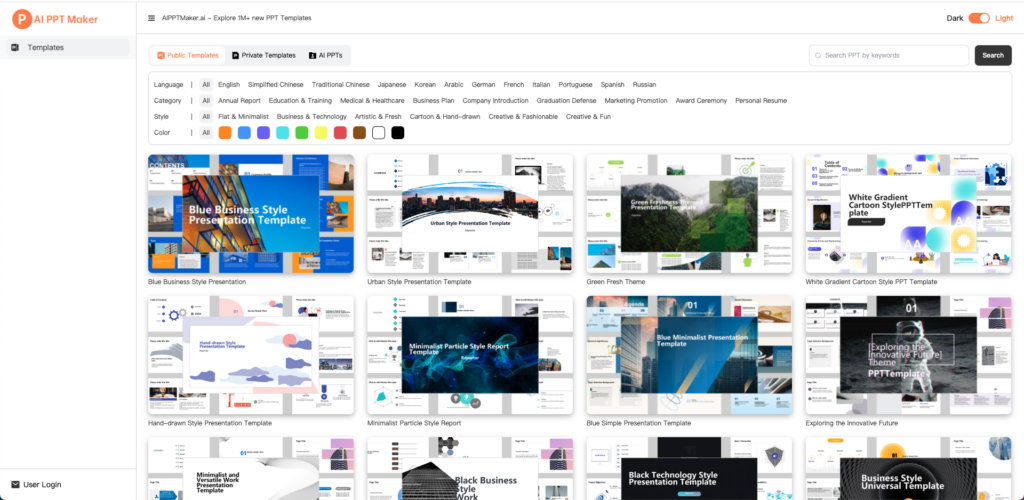Click the AI PPT Maker logo icon
Image resolution: width=1024 pixels, height=500 pixels.
(21, 18)
